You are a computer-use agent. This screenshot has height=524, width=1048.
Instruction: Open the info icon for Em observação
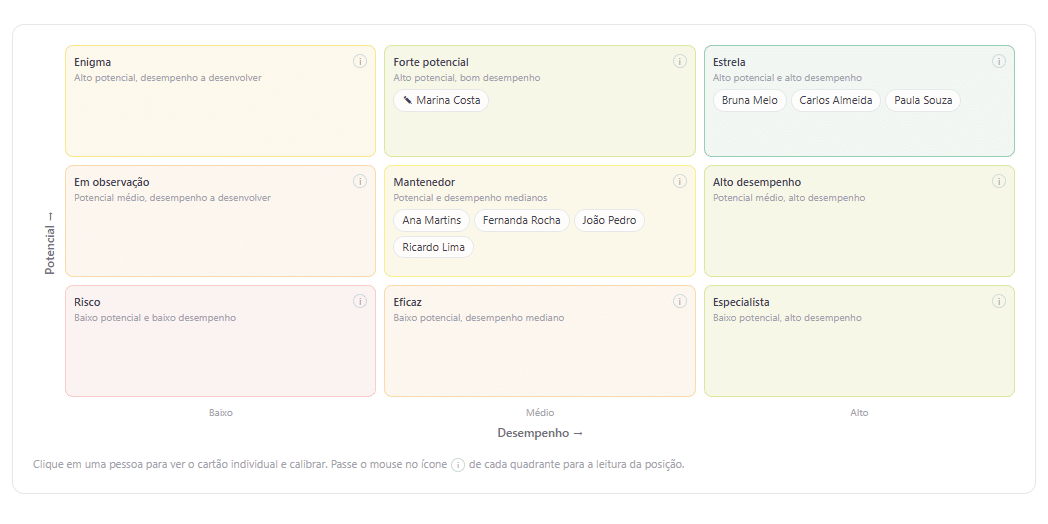(360, 181)
